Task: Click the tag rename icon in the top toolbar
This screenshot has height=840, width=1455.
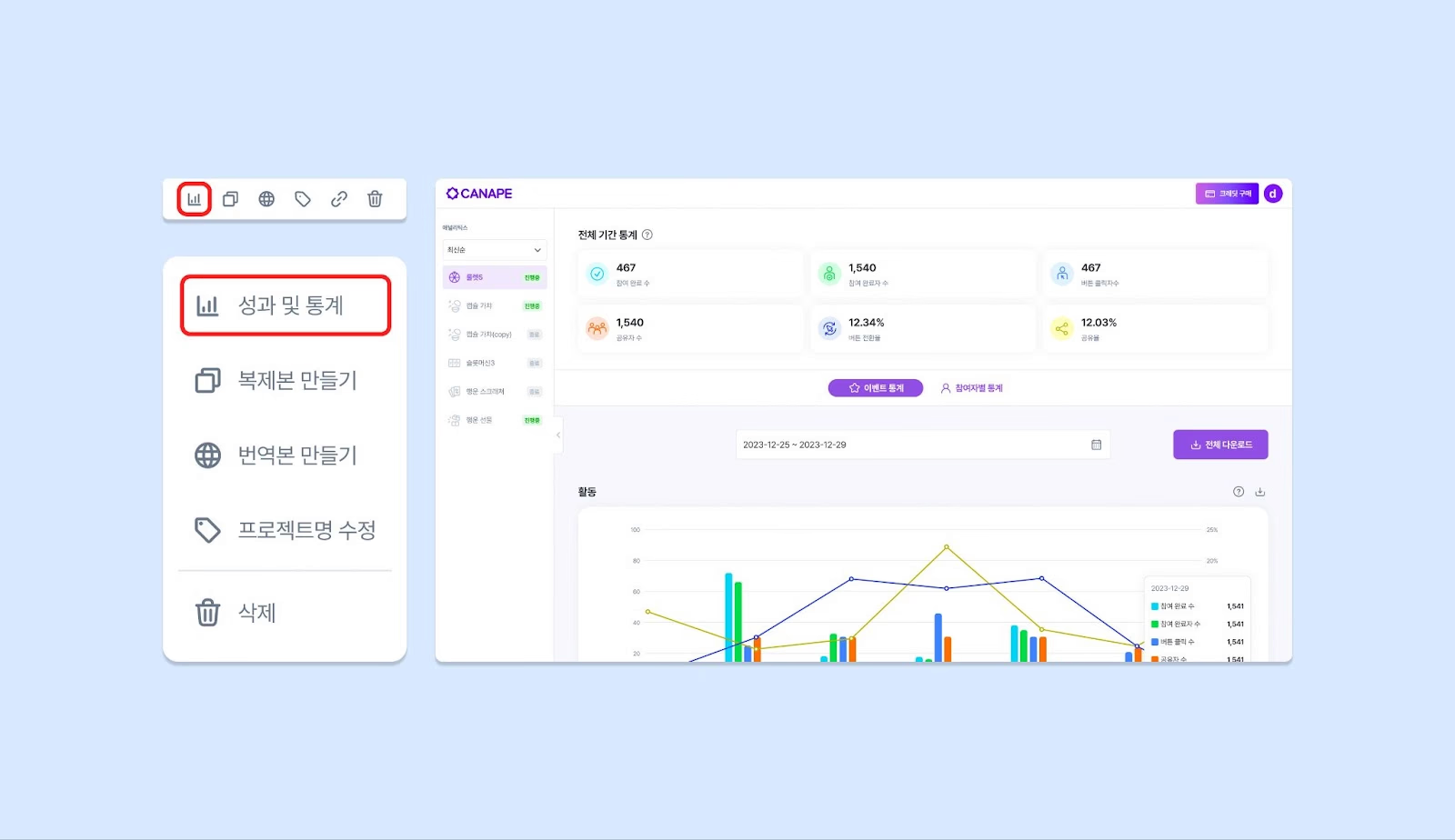Action: [x=303, y=199]
